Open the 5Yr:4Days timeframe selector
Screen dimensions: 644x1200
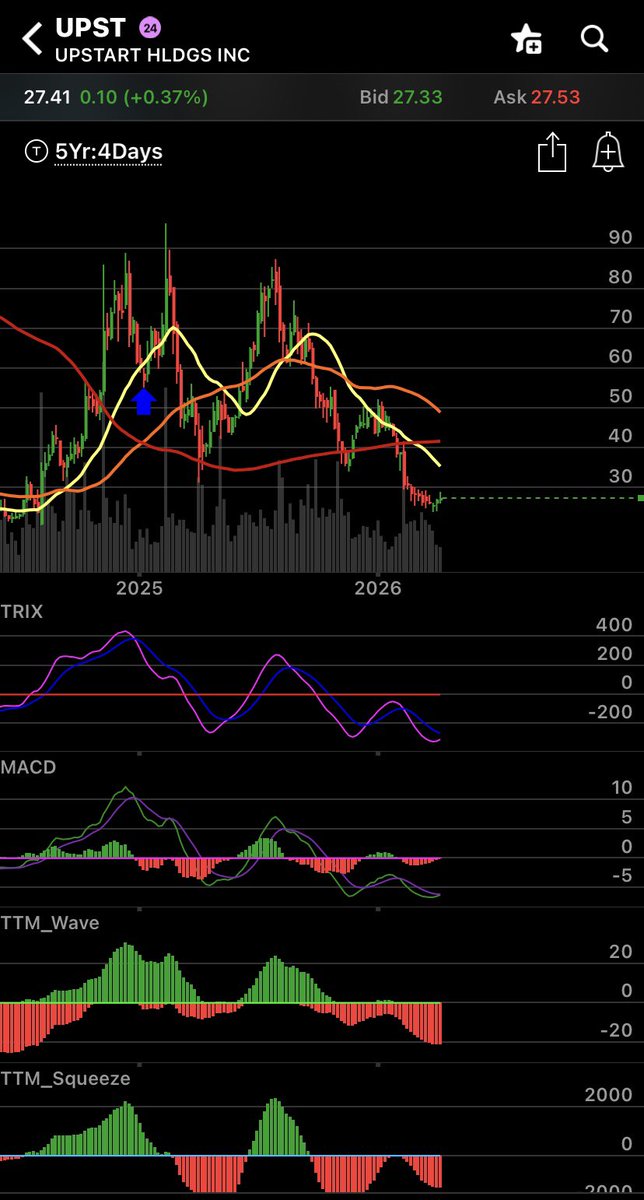(x=108, y=152)
